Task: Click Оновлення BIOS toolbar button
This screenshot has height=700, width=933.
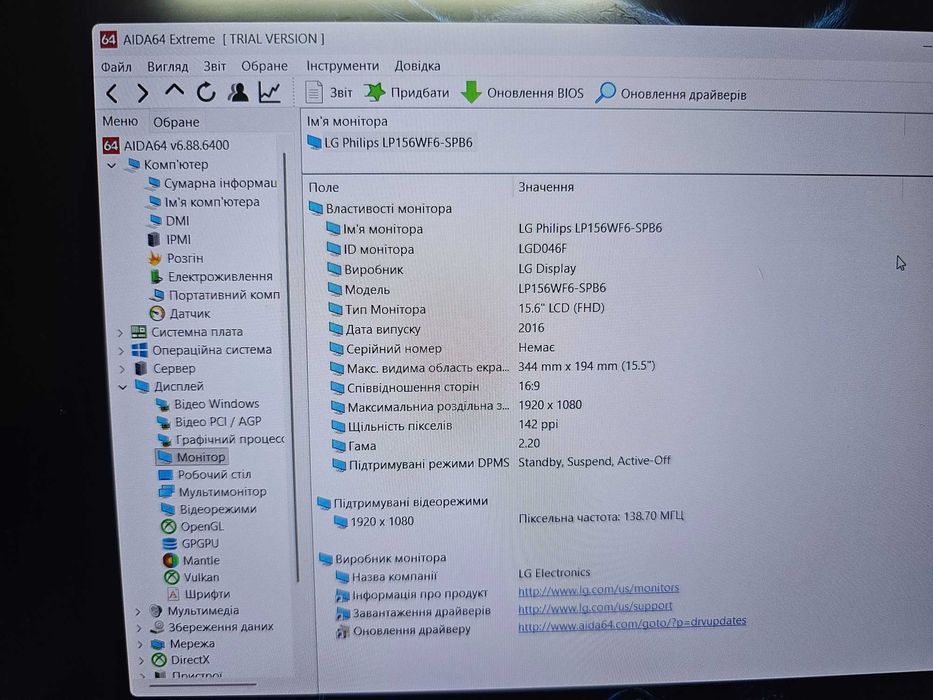Action: point(522,93)
